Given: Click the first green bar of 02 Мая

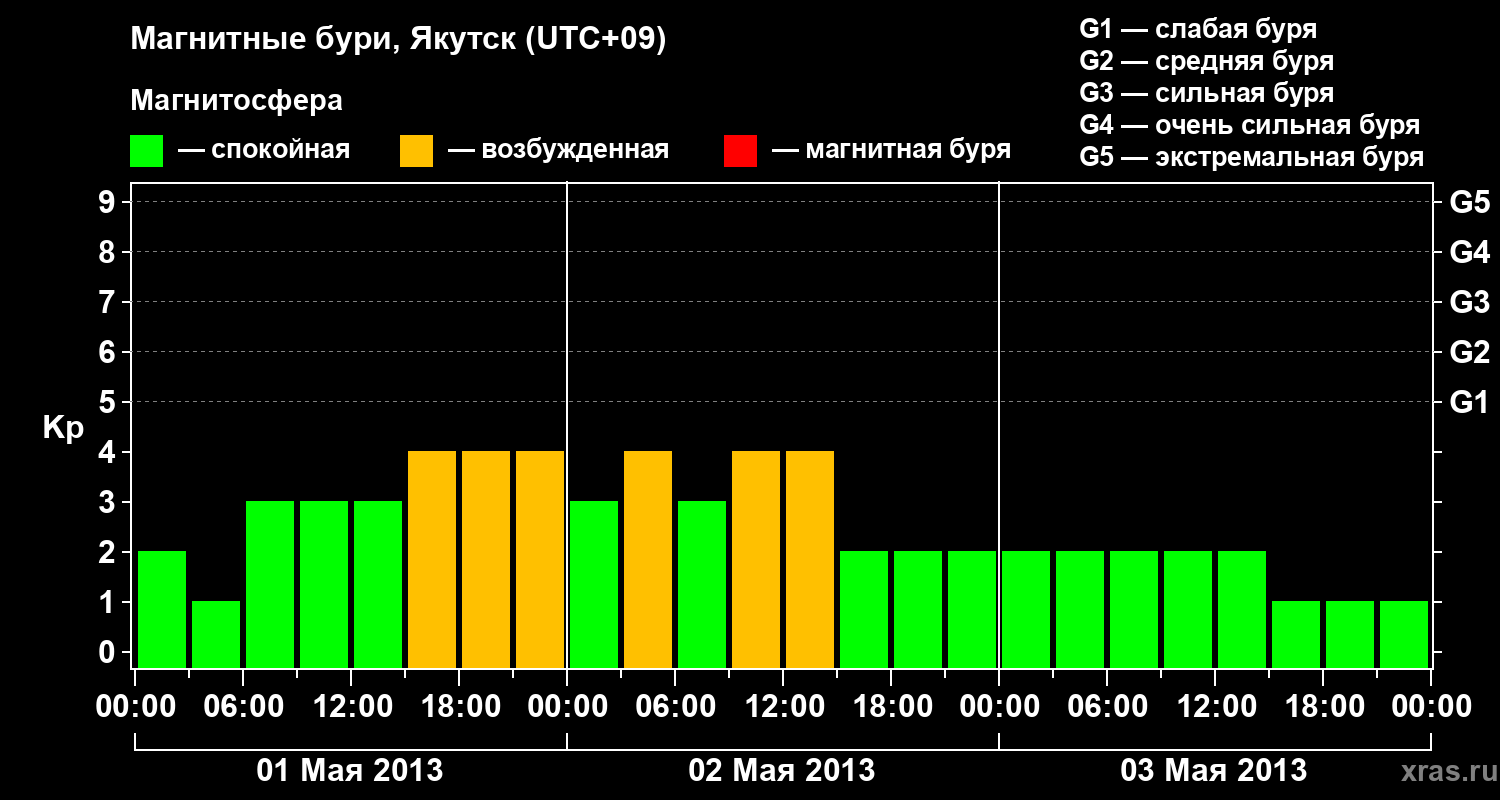Looking at the screenshot, I should pos(594,584).
